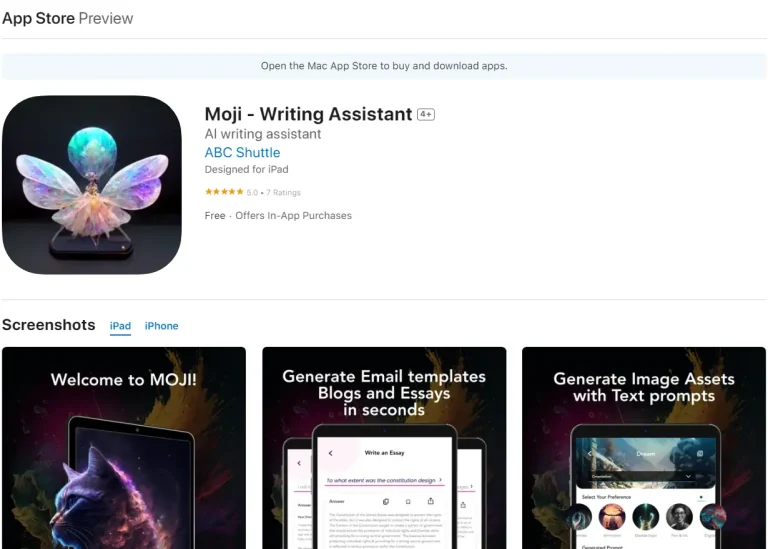The width and height of the screenshot is (768, 549).
Task: Switch to the iPad screenshots tab
Action: [x=120, y=326]
